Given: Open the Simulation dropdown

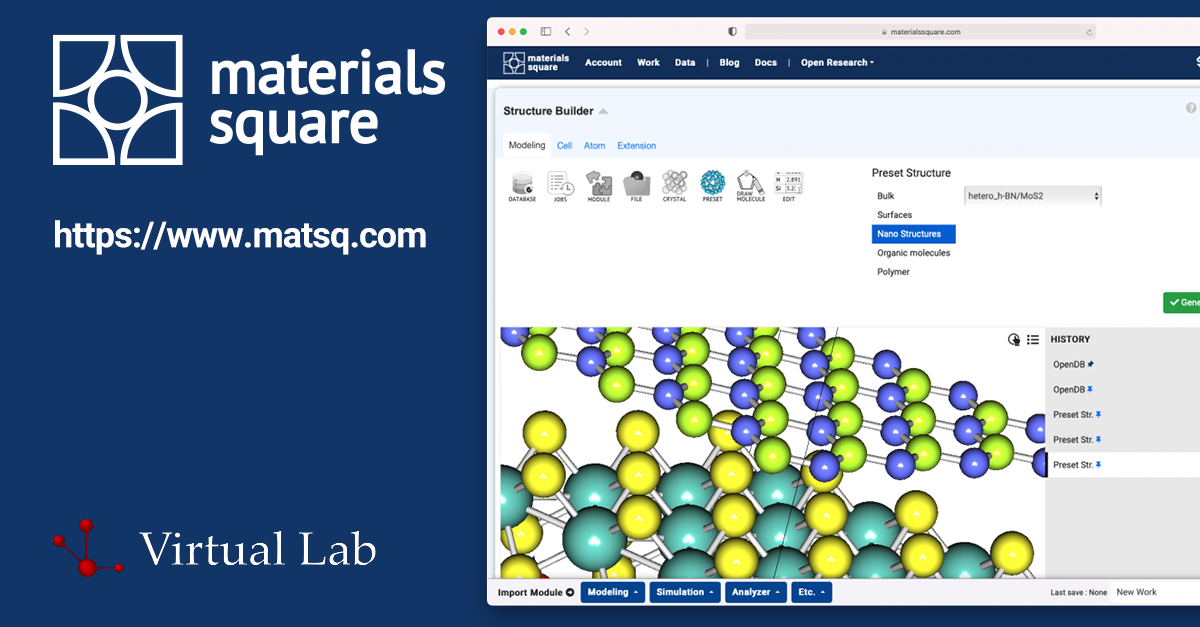Looking at the screenshot, I should tap(684, 591).
